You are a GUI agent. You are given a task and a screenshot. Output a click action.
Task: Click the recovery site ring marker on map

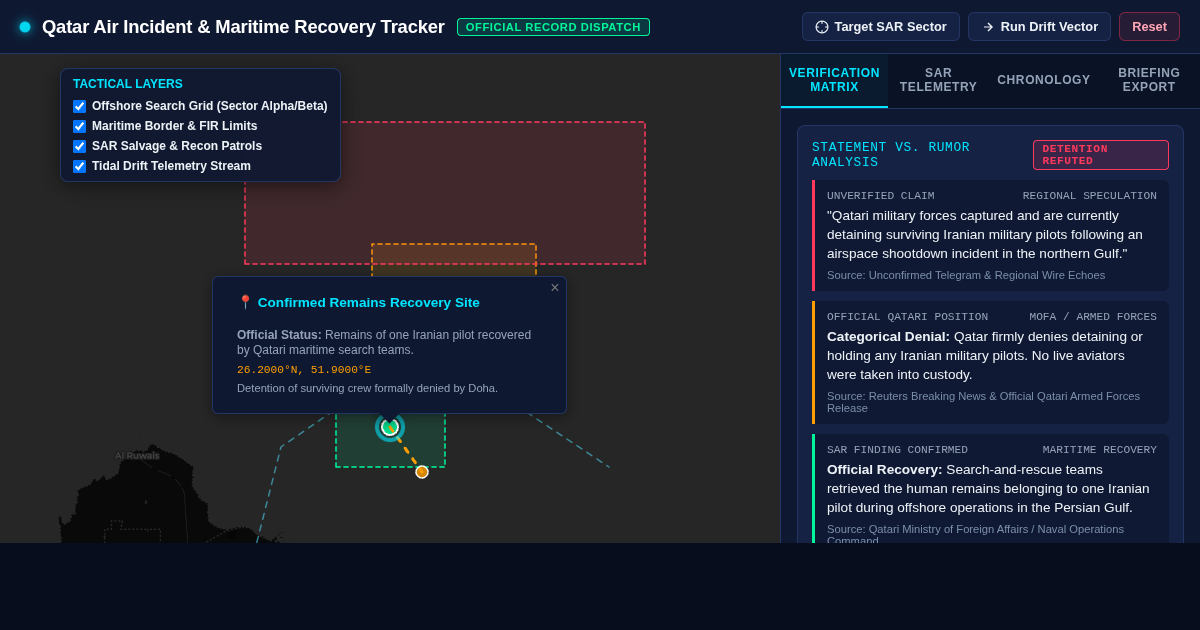click(x=390, y=427)
